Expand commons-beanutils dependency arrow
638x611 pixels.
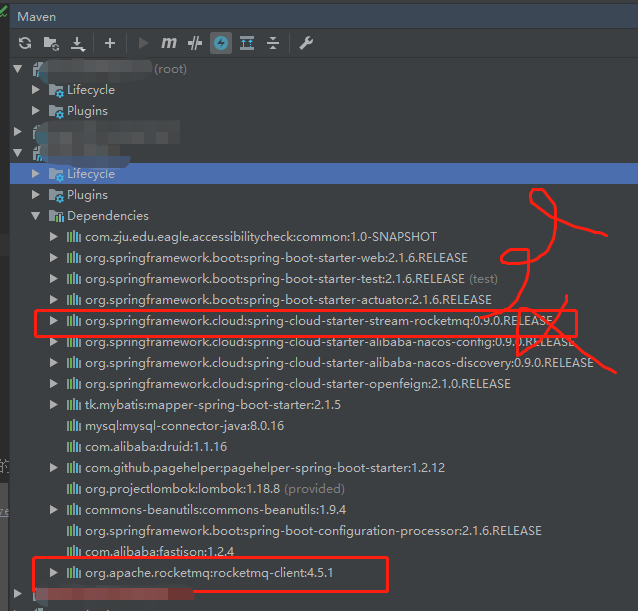[53, 510]
